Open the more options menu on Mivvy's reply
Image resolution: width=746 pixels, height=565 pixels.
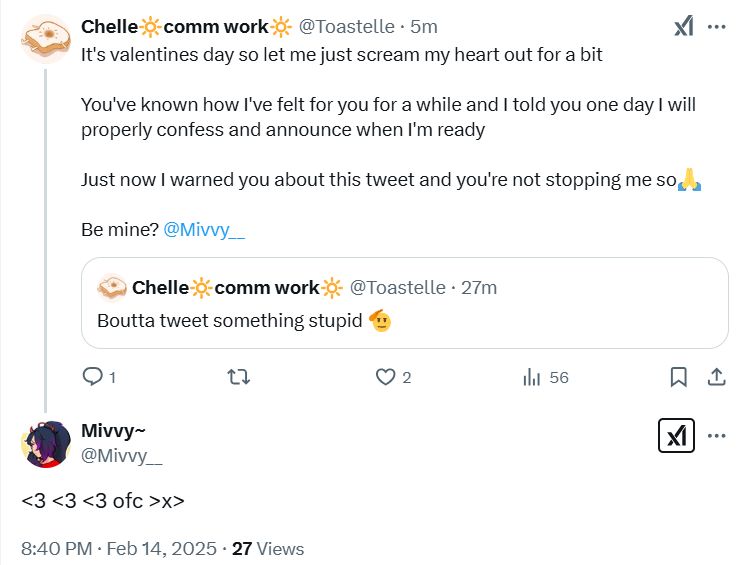[x=716, y=436]
